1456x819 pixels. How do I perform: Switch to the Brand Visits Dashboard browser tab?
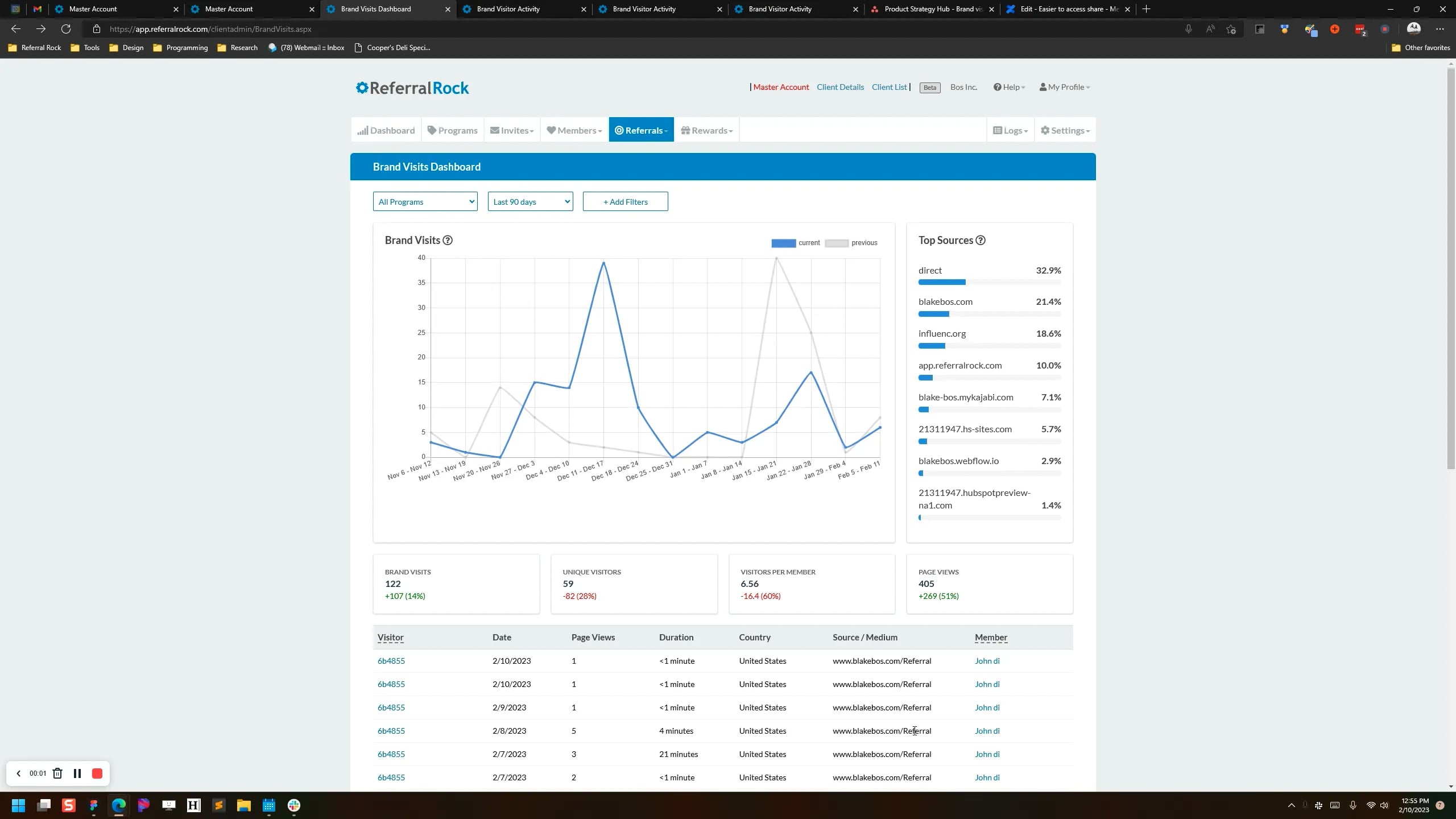[375, 9]
